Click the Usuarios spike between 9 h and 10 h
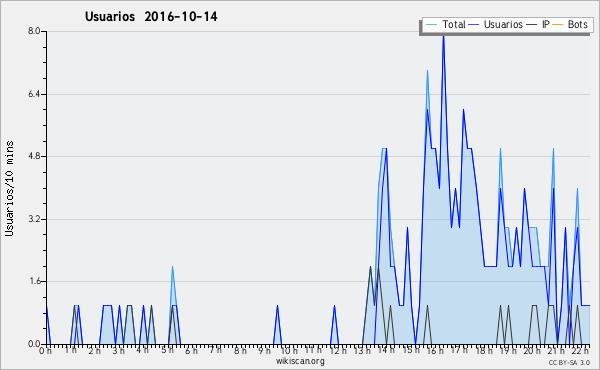The width and height of the screenshot is (600, 370). (277, 307)
